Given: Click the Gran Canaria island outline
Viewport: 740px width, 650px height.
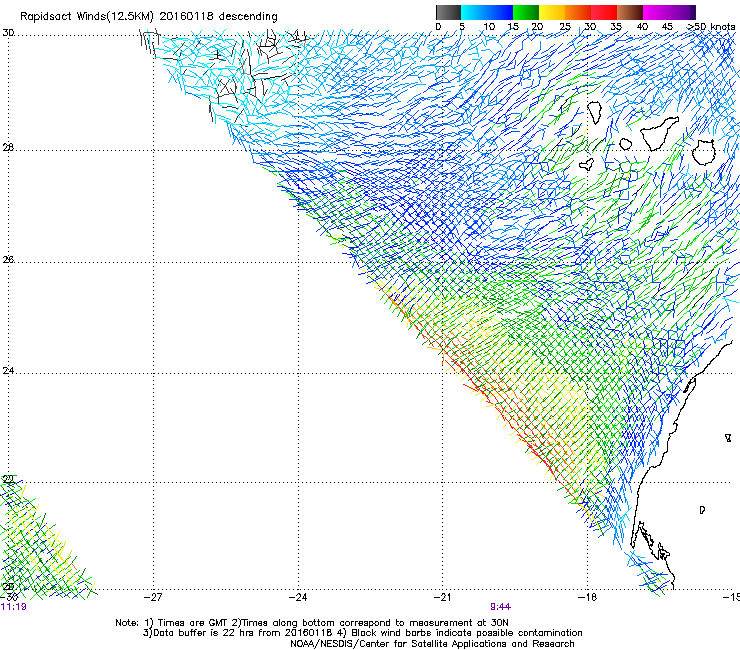Looking at the screenshot, I should pos(704,152).
